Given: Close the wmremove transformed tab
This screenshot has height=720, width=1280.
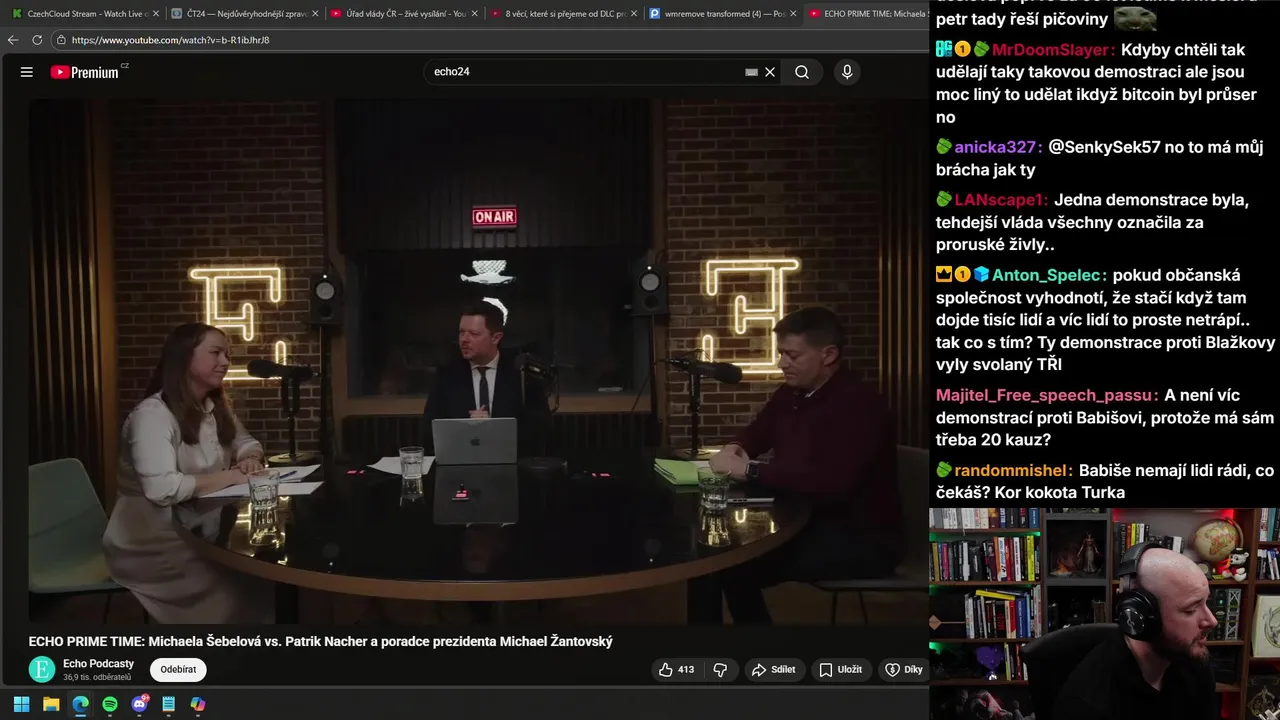Looking at the screenshot, I should tap(792, 14).
